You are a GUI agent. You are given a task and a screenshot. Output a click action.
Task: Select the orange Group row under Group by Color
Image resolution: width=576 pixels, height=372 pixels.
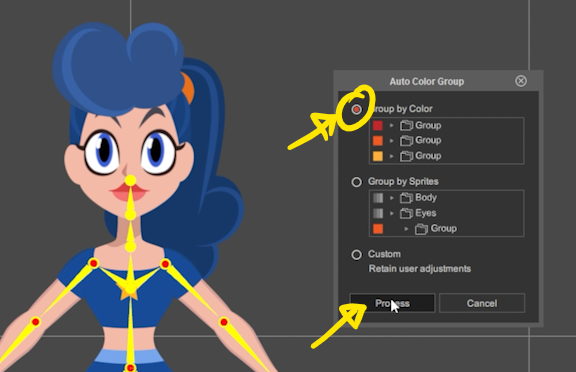coord(446,141)
